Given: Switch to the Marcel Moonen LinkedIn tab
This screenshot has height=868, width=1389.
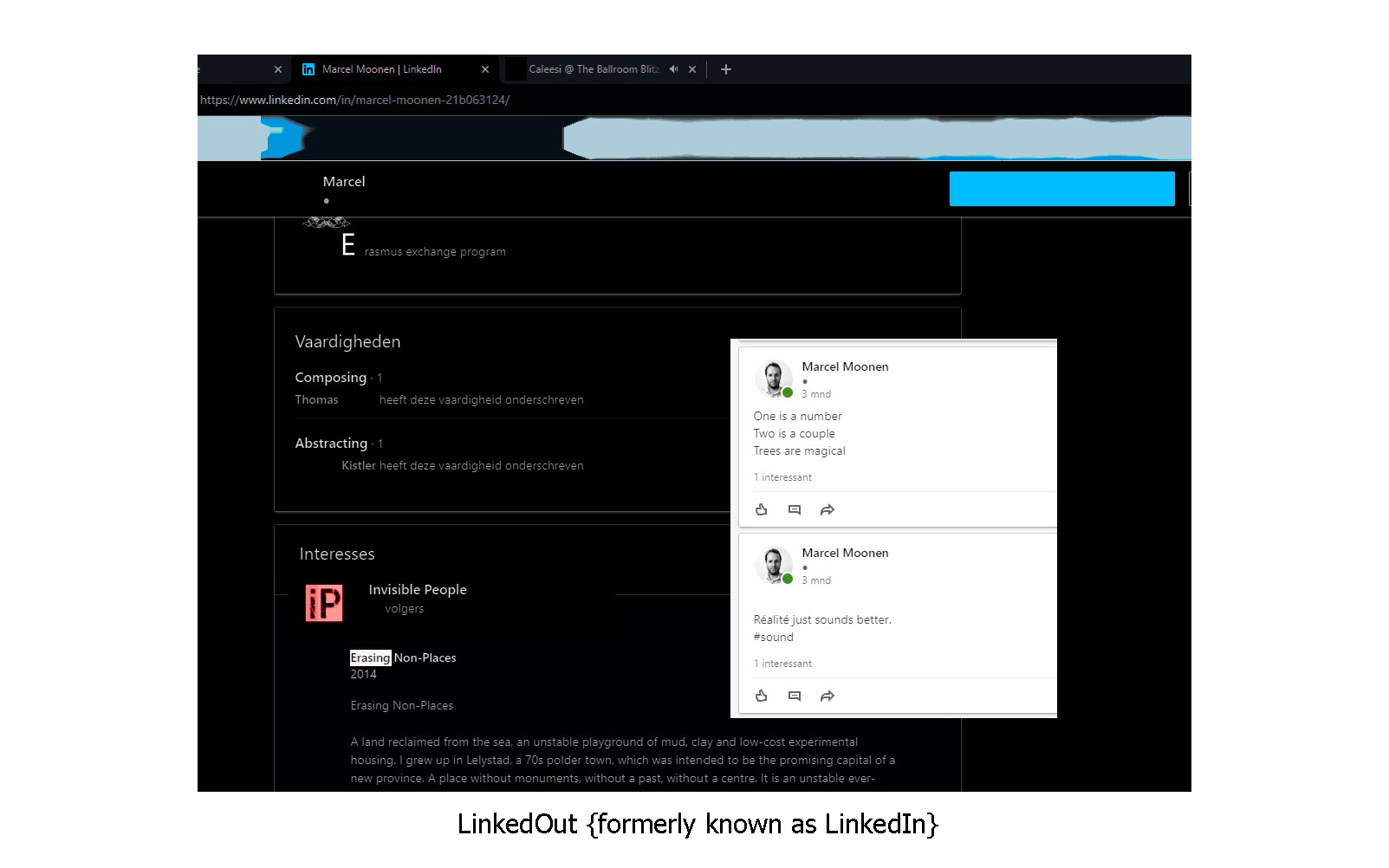Looking at the screenshot, I should click(x=394, y=69).
